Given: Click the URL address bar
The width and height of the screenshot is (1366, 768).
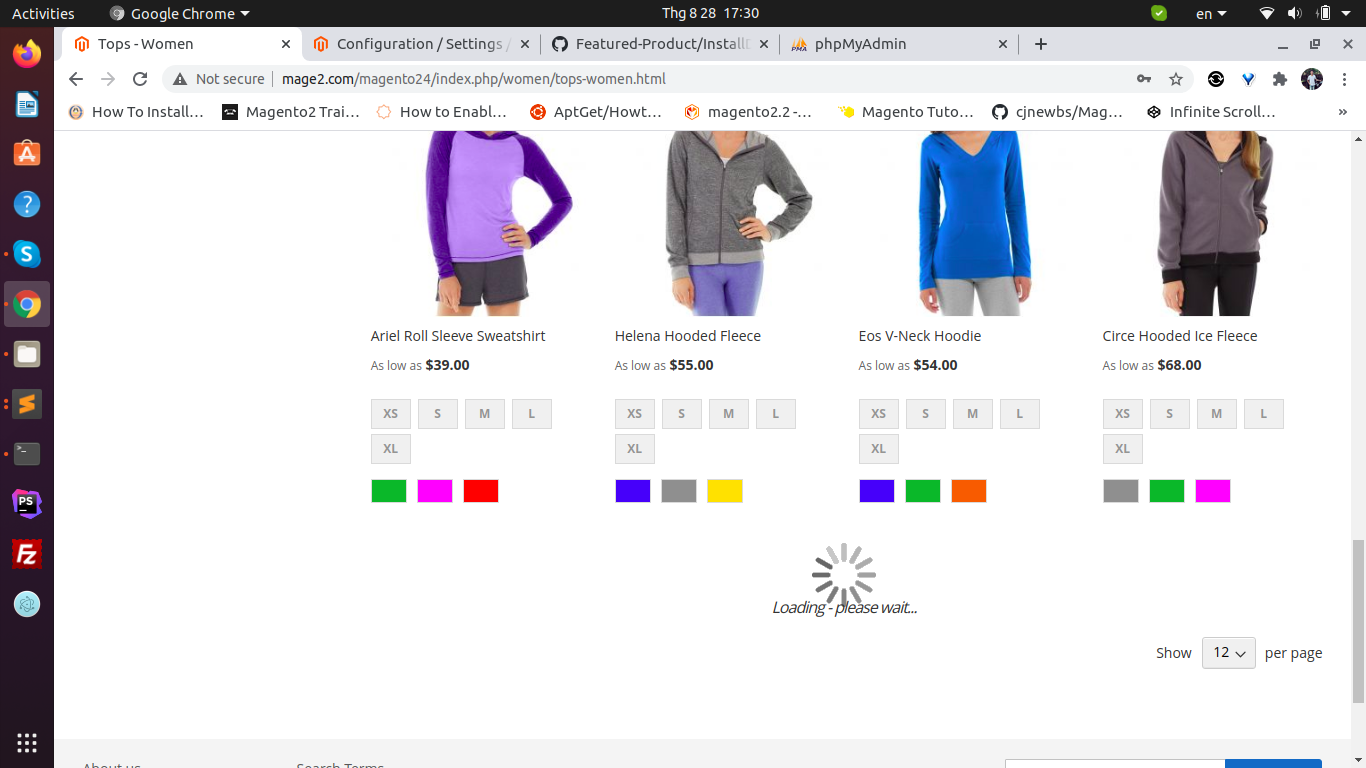Looking at the screenshot, I should (x=650, y=79).
